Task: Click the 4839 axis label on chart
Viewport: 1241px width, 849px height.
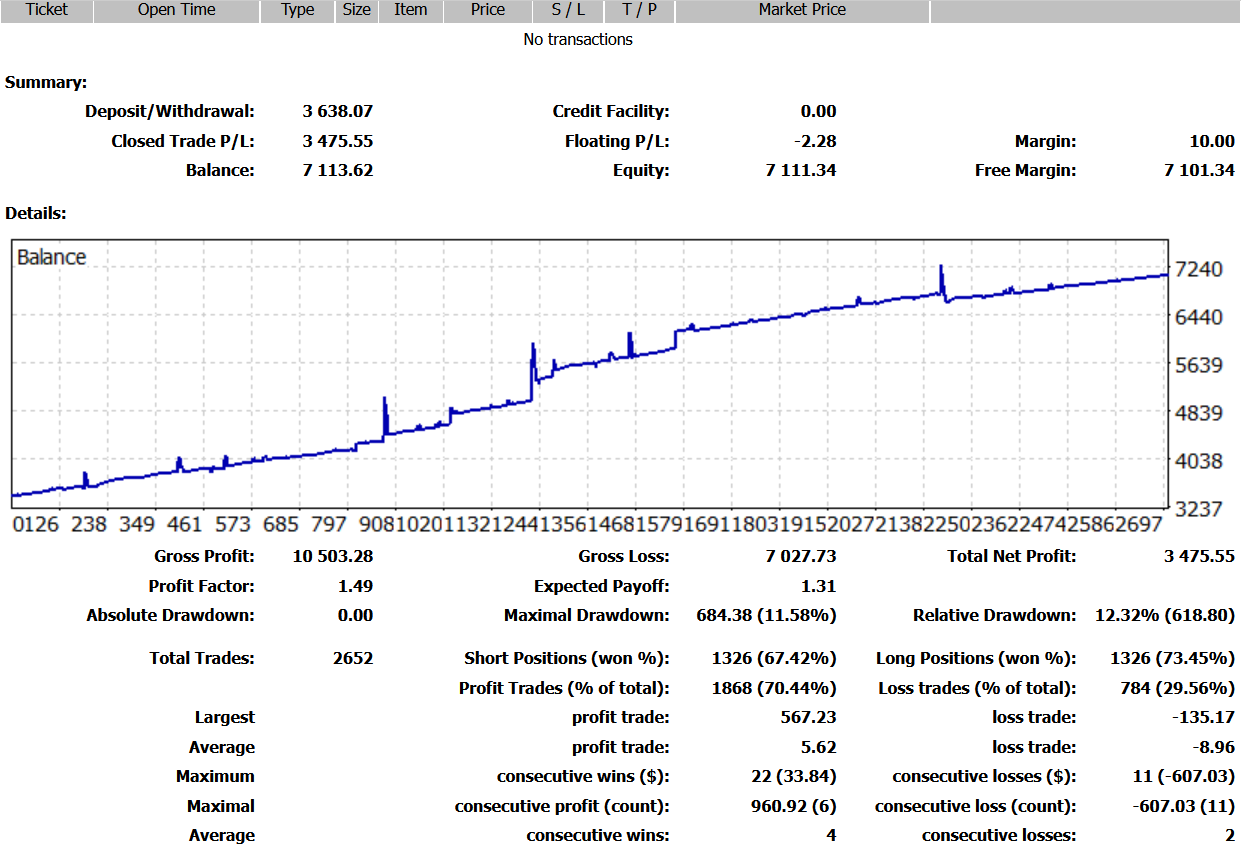Action: [1200, 413]
